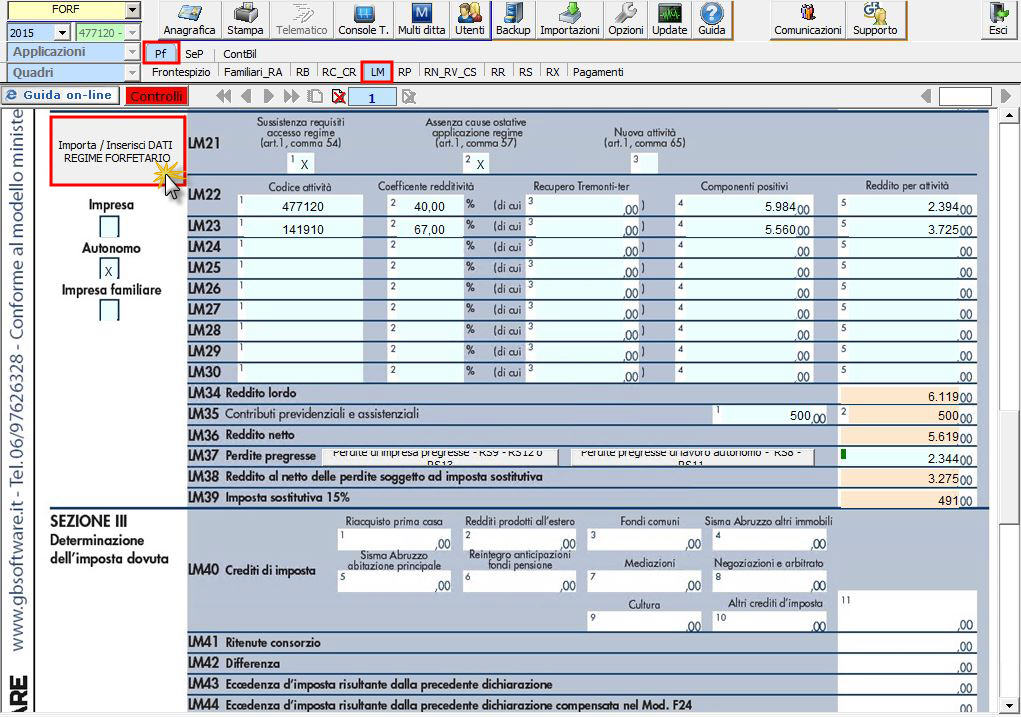
Task: Launch the Backup tool
Action: (513, 20)
